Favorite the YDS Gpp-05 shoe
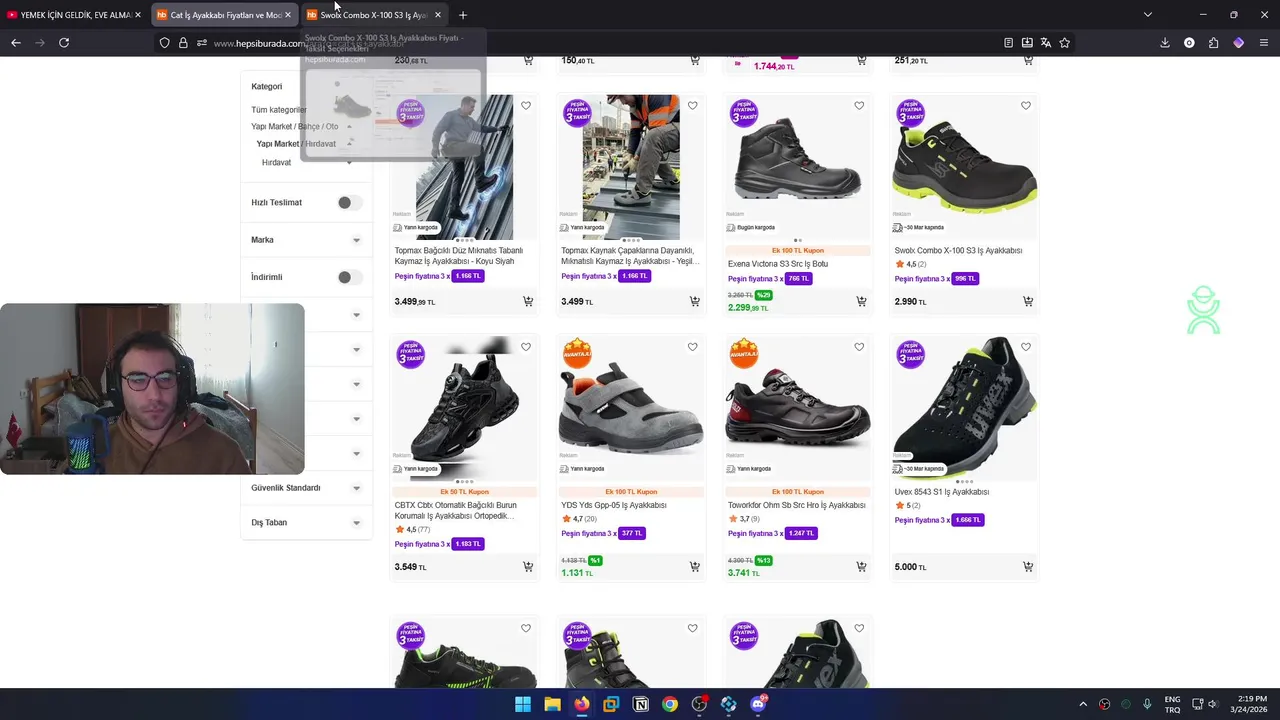 point(692,347)
